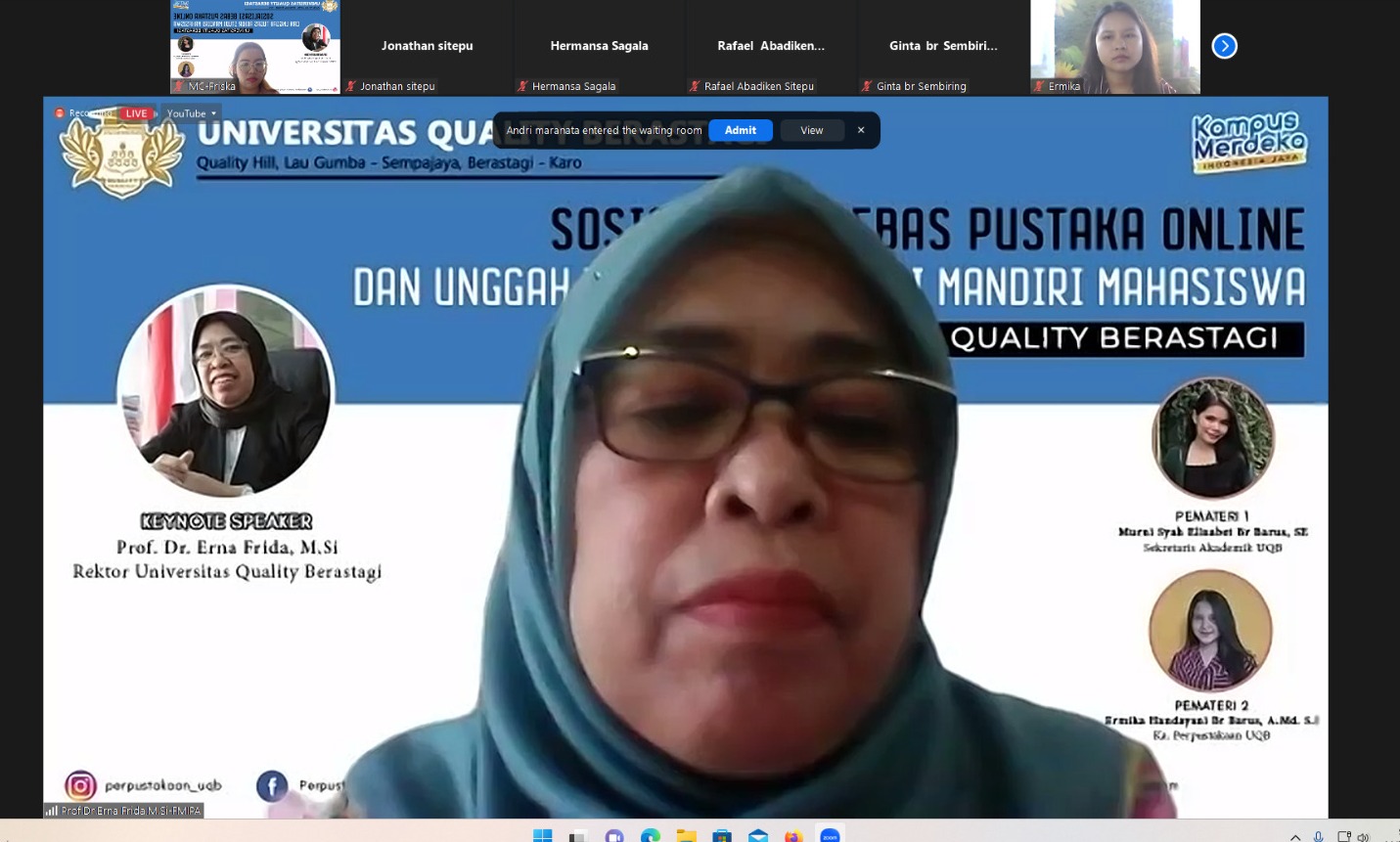Select the MC-Friska video thumbnail

tap(255, 47)
